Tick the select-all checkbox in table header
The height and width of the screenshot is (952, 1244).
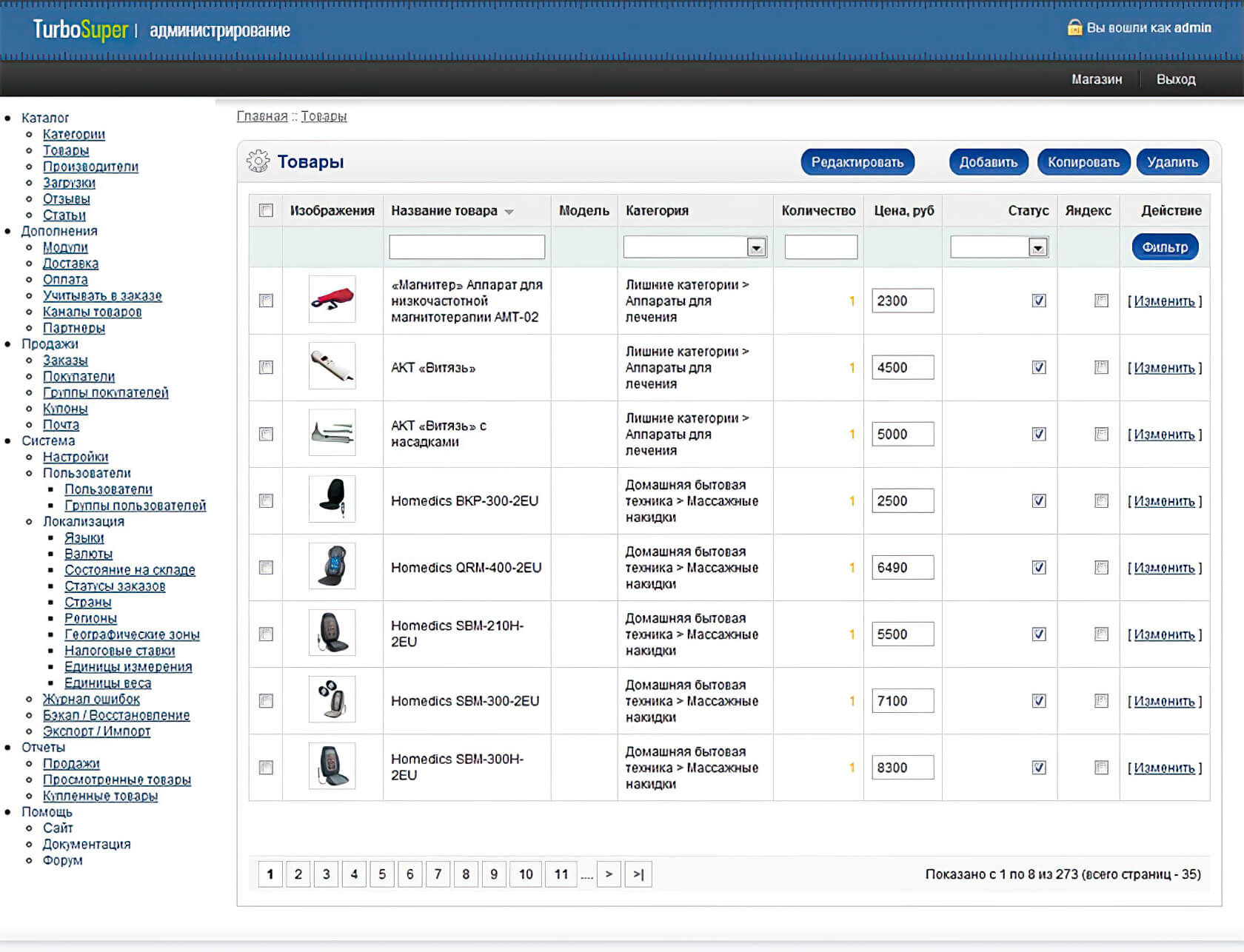266,210
